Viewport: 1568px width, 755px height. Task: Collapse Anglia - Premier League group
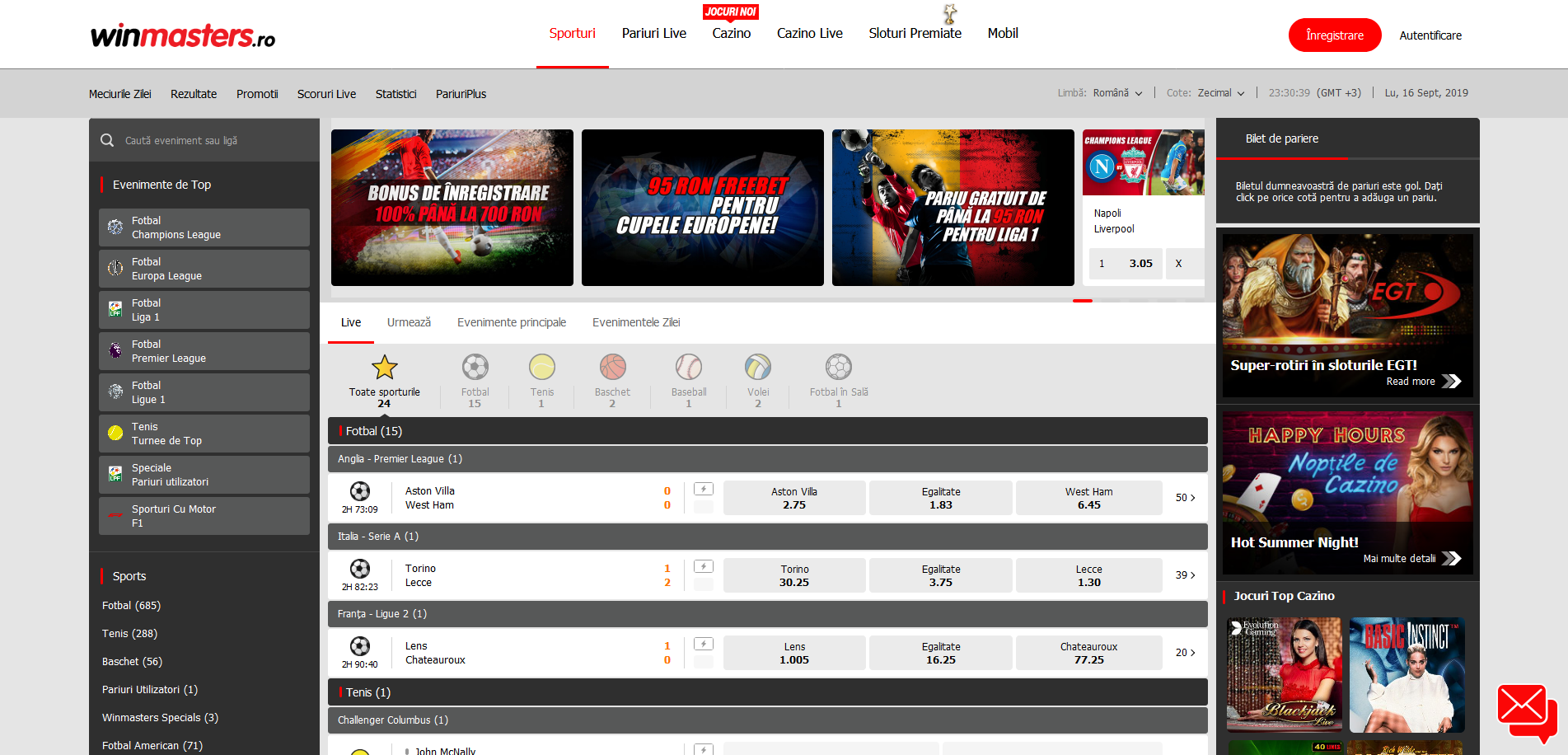[768, 459]
